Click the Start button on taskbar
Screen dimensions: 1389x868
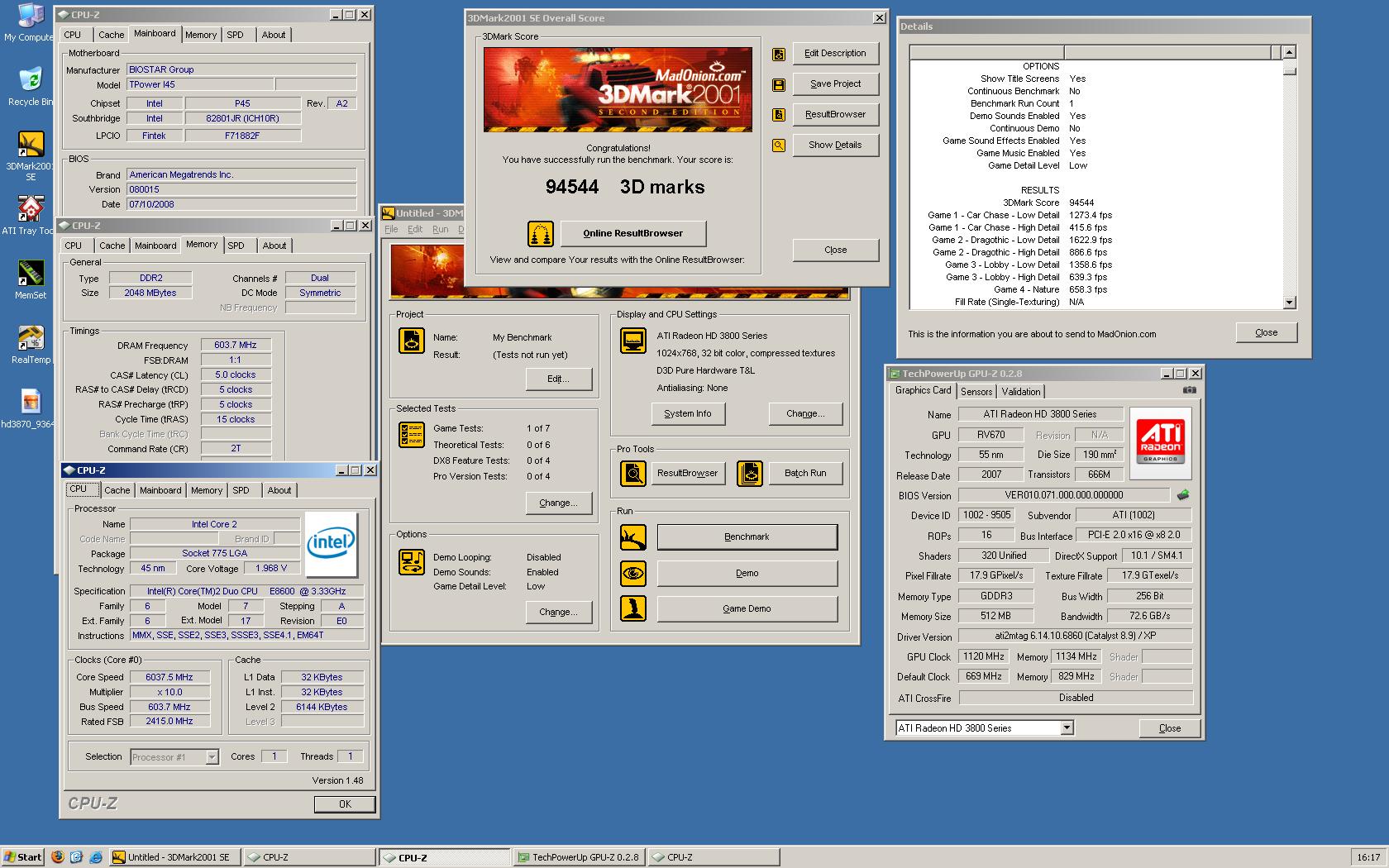(22, 857)
